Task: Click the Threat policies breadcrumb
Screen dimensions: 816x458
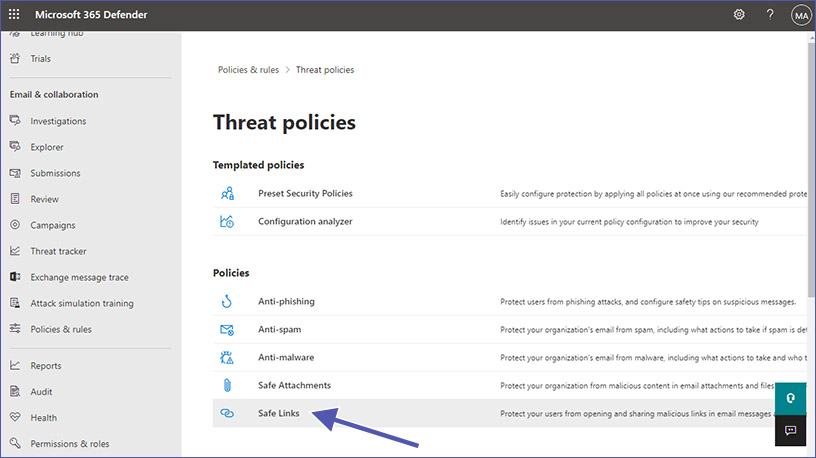Action: pyautogui.click(x=325, y=70)
